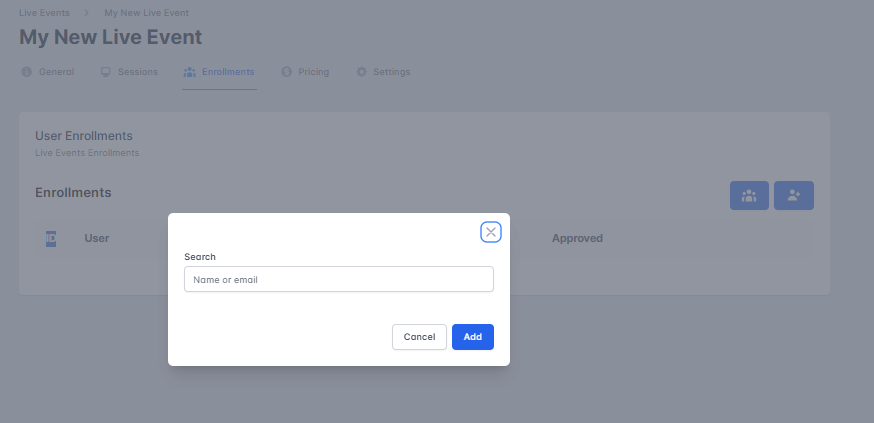The image size is (874, 423).
Task: Click the monitor icon beside Sessions
Action: pos(106,72)
